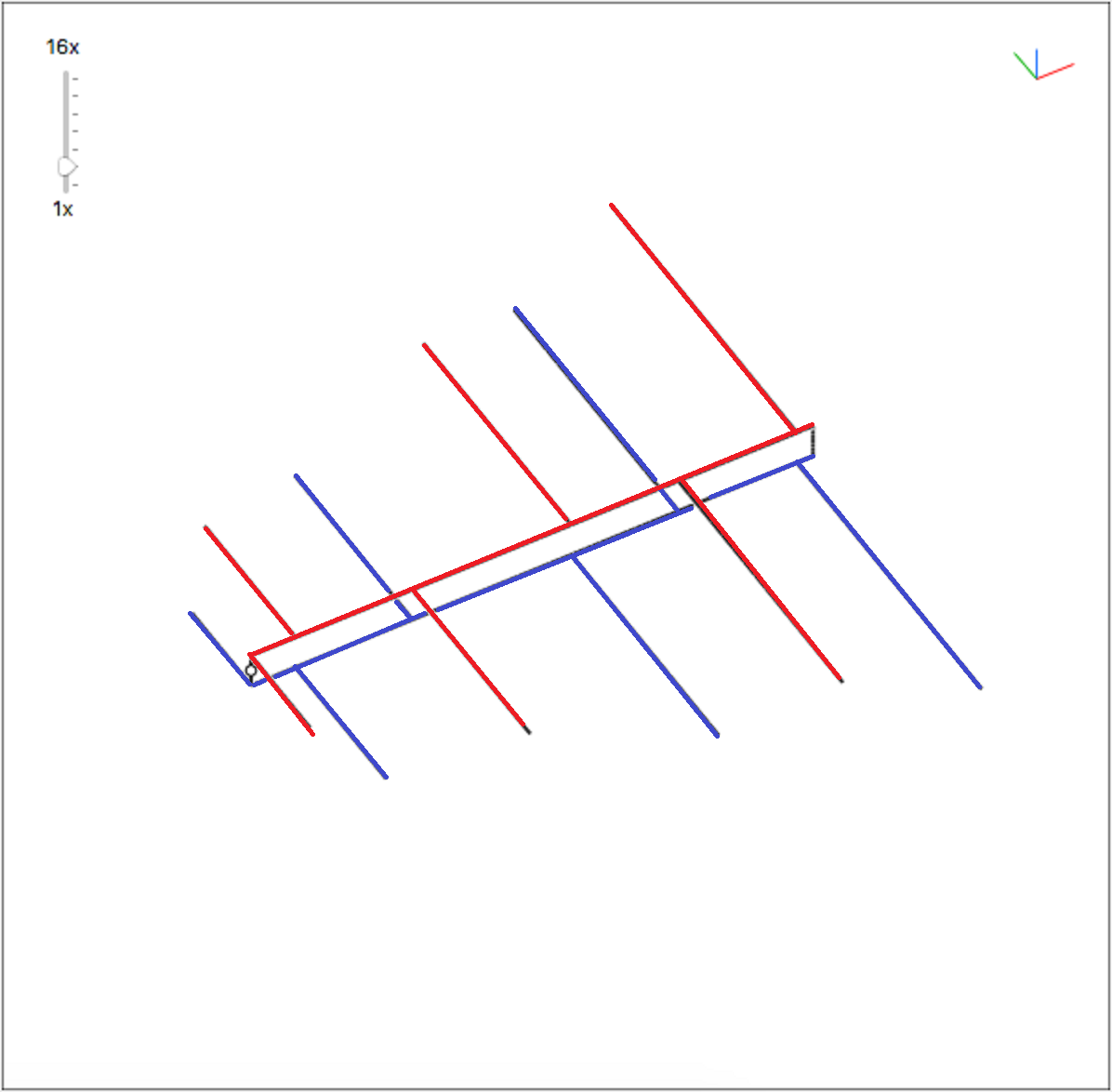1112x1092 pixels.
Task: Click the "1x" zoom label
Action: click(x=62, y=209)
